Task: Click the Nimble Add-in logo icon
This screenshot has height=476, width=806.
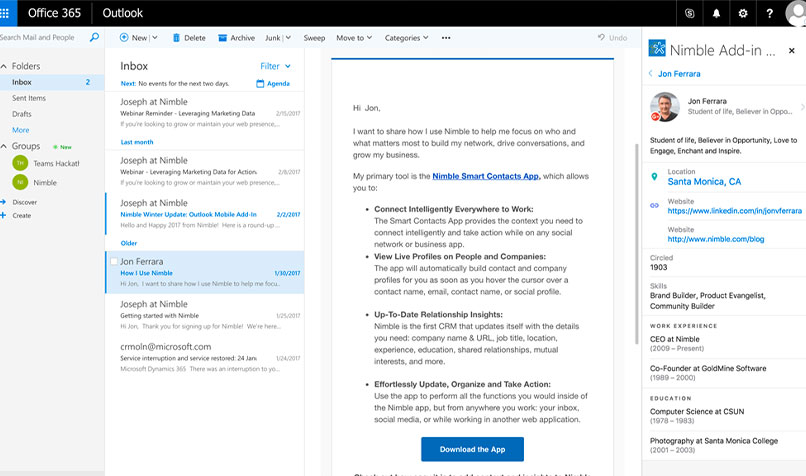Action: [x=657, y=49]
